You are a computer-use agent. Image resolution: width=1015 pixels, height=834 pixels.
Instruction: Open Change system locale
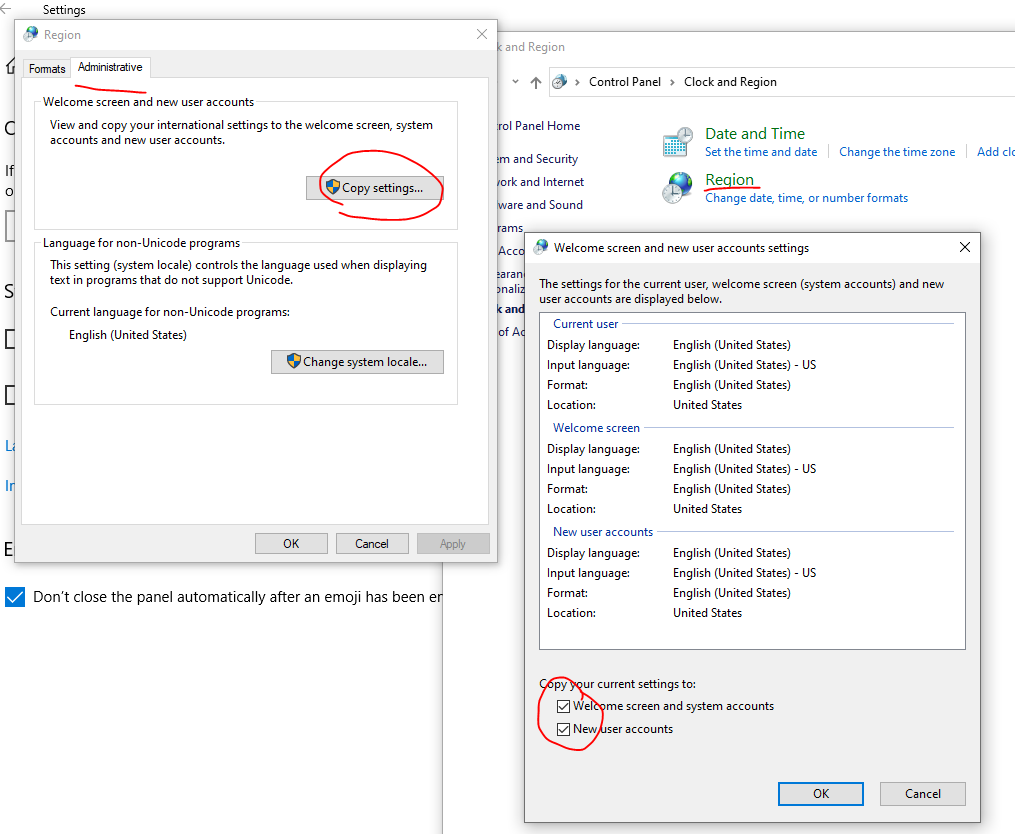pyautogui.click(x=357, y=362)
